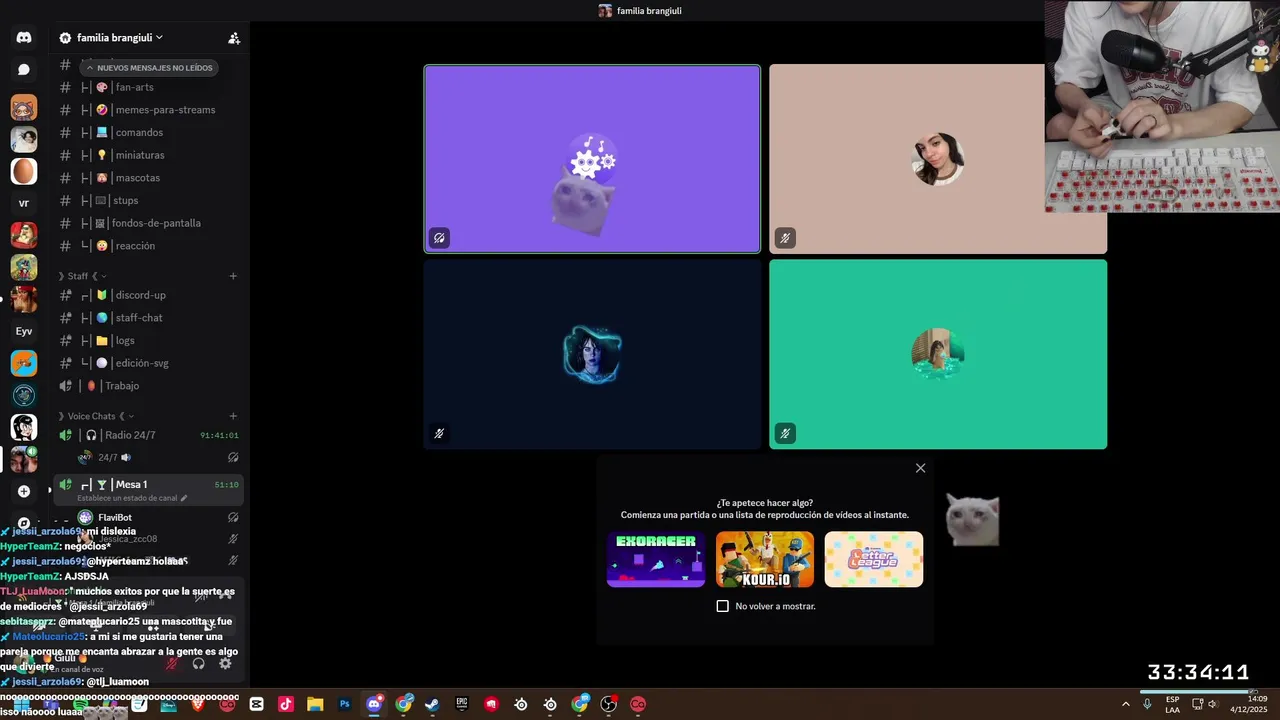Open OBS Studio from the taskbar
The height and width of the screenshot is (720, 1280).
[609, 704]
